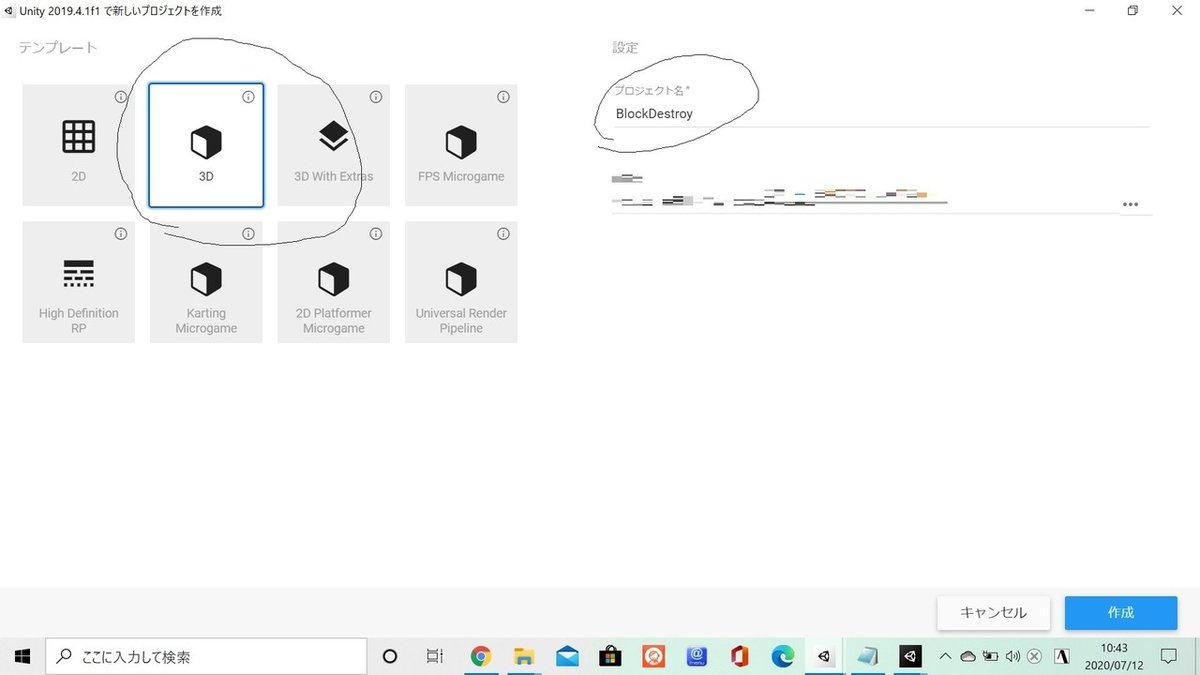Open the clock showing 10:43

tap(1113, 657)
